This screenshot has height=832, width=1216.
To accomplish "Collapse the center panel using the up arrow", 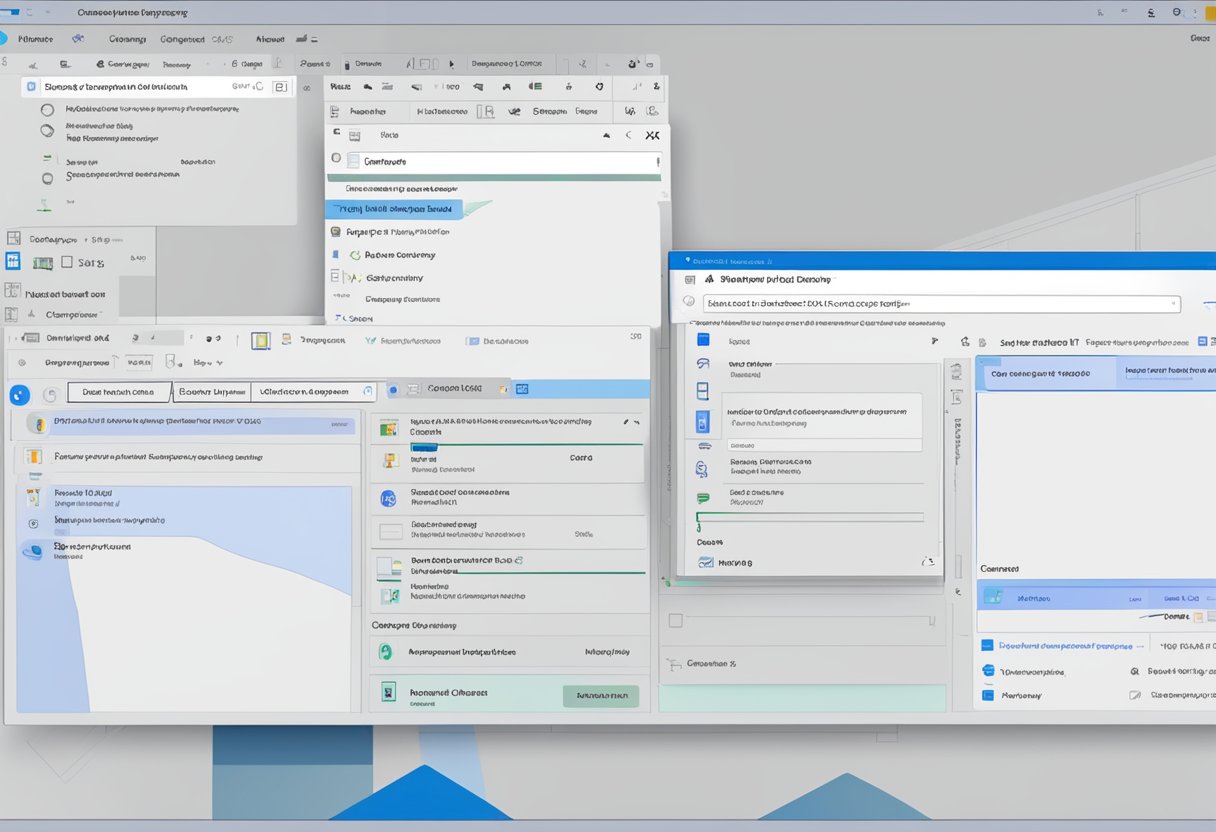I will pyautogui.click(x=606, y=135).
